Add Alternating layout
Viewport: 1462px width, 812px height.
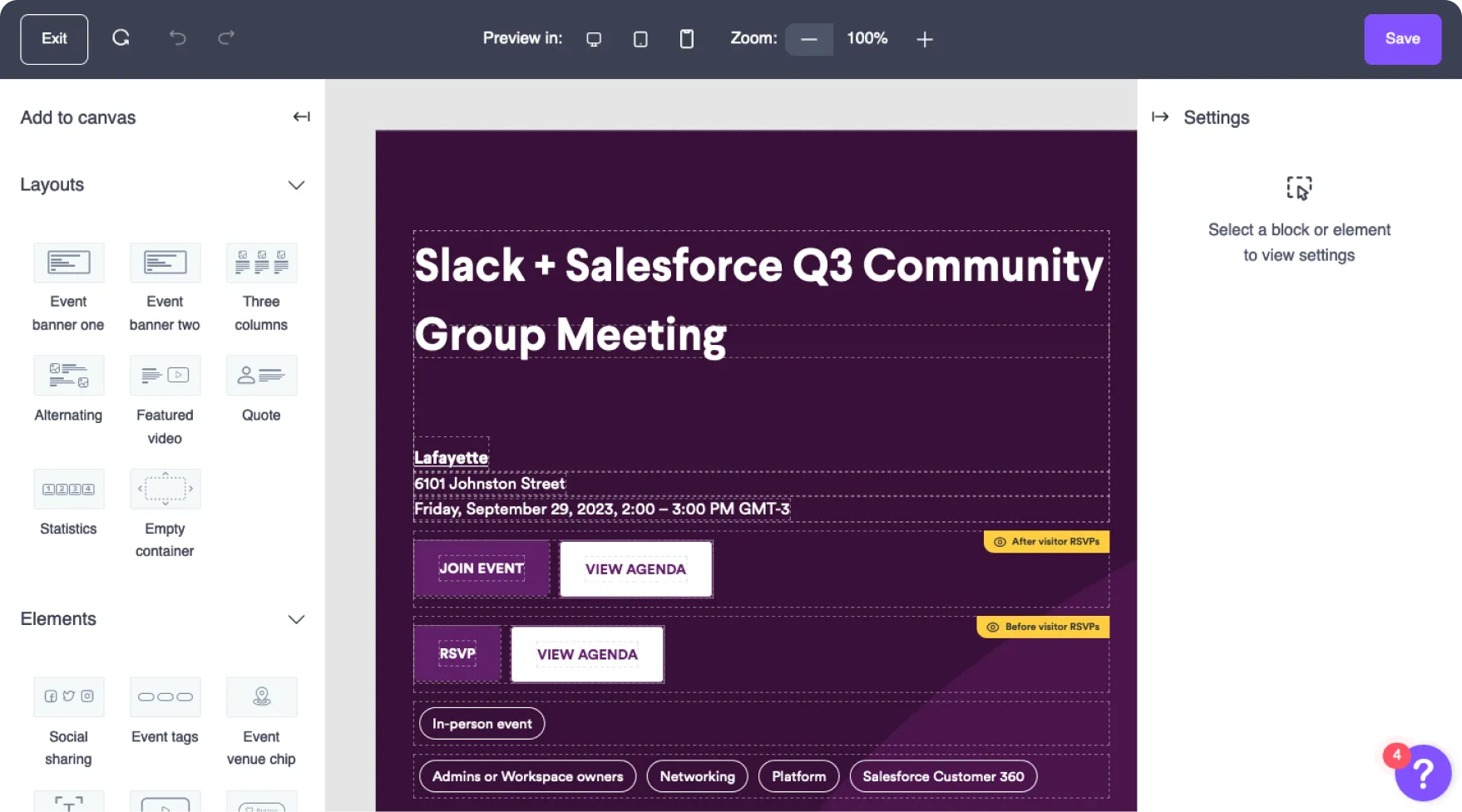pyautogui.click(x=68, y=390)
